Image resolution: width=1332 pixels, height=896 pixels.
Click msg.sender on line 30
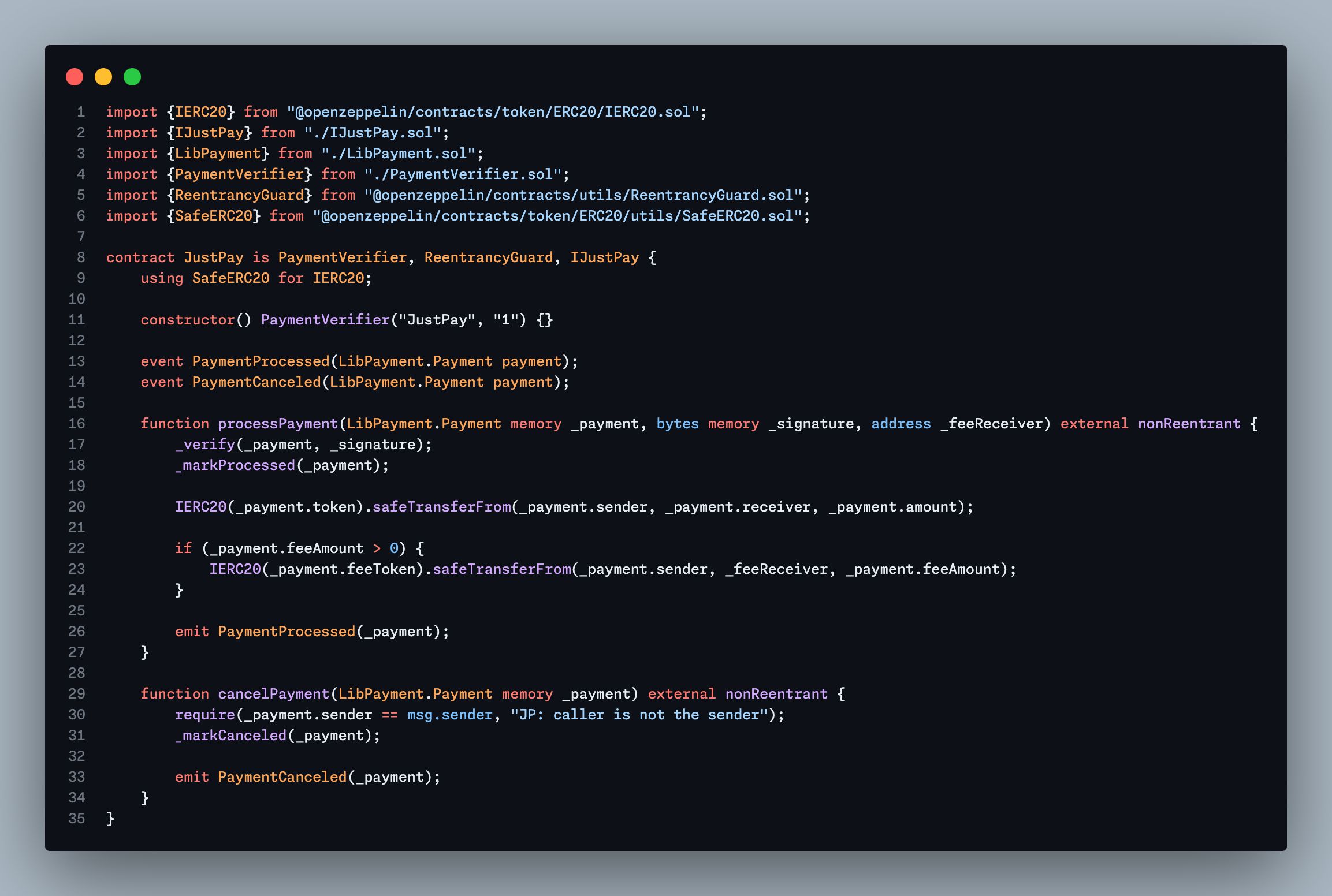point(450,715)
